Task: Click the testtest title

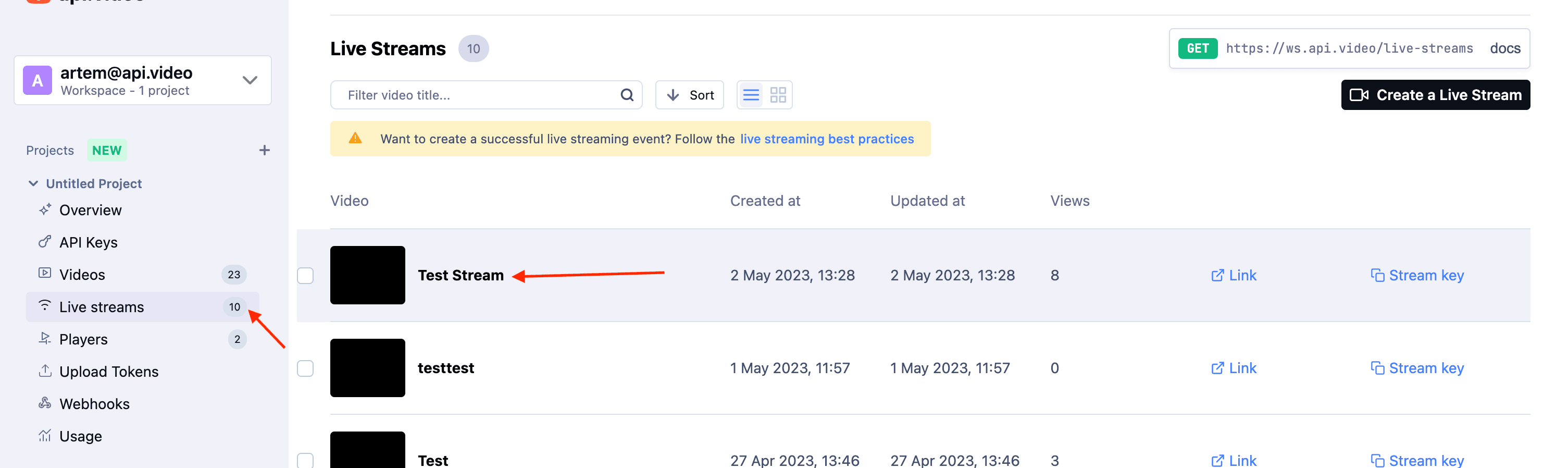Action: click(445, 367)
